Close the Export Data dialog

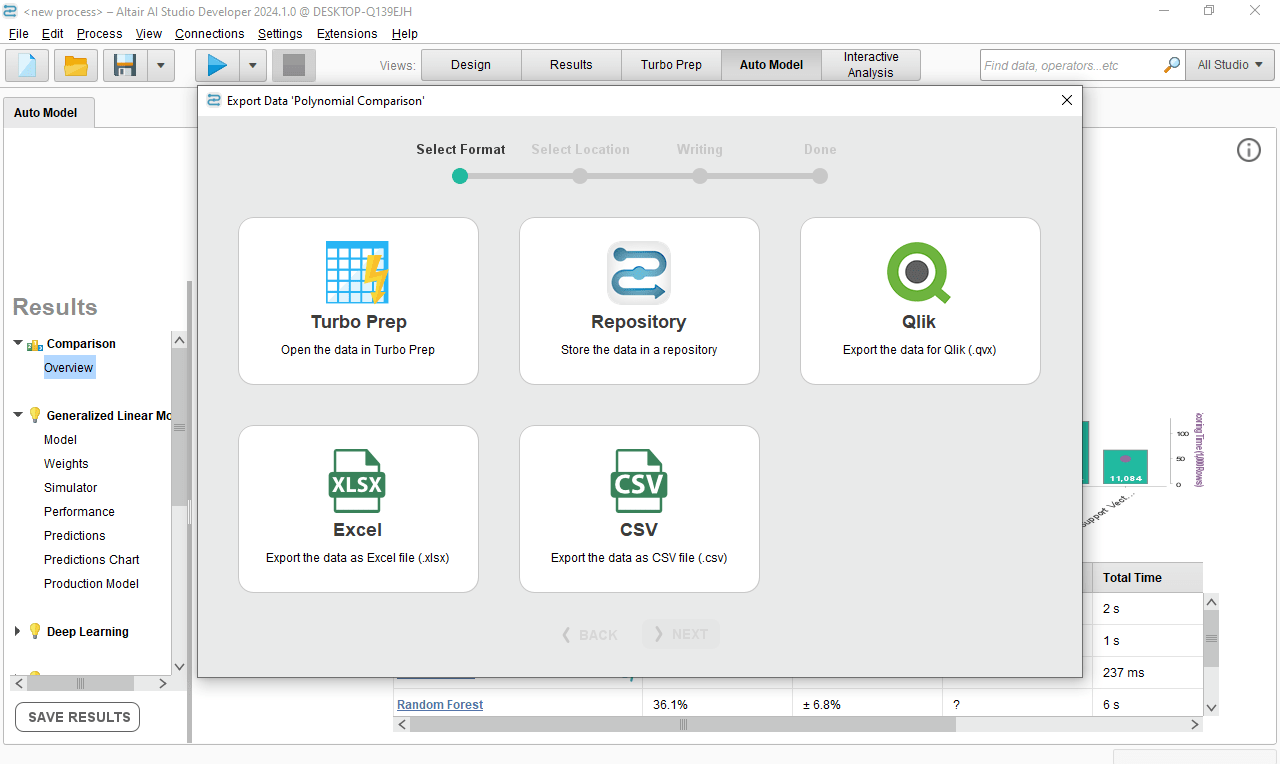pyautogui.click(x=1066, y=100)
